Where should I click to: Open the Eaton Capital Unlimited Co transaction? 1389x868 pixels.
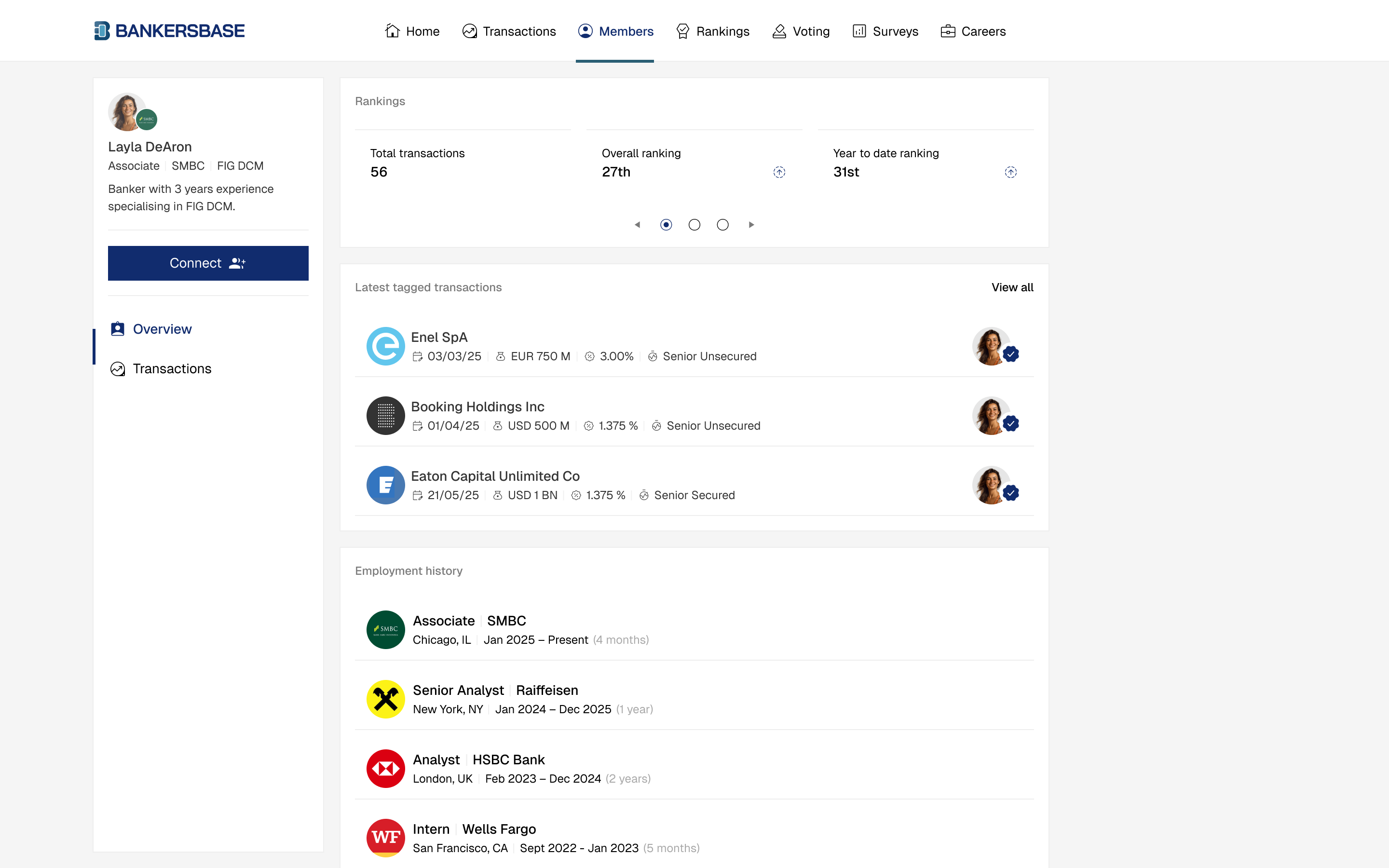(694, 485)
